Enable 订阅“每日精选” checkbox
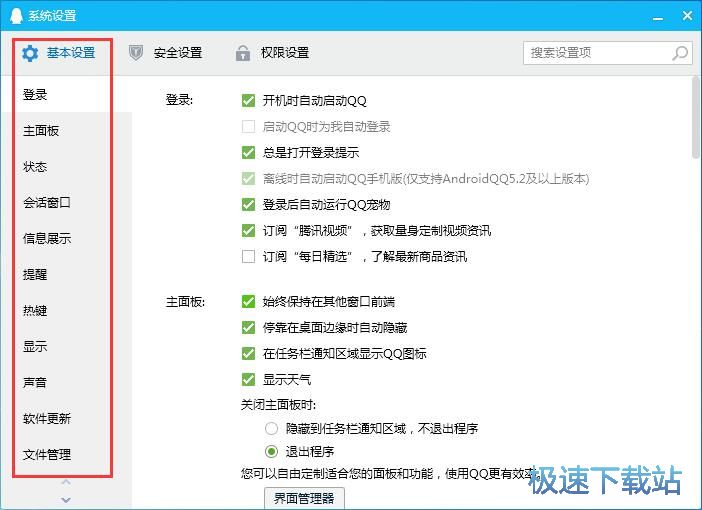Viewport: 702px width, 510px height. click(x=248, y=257)
